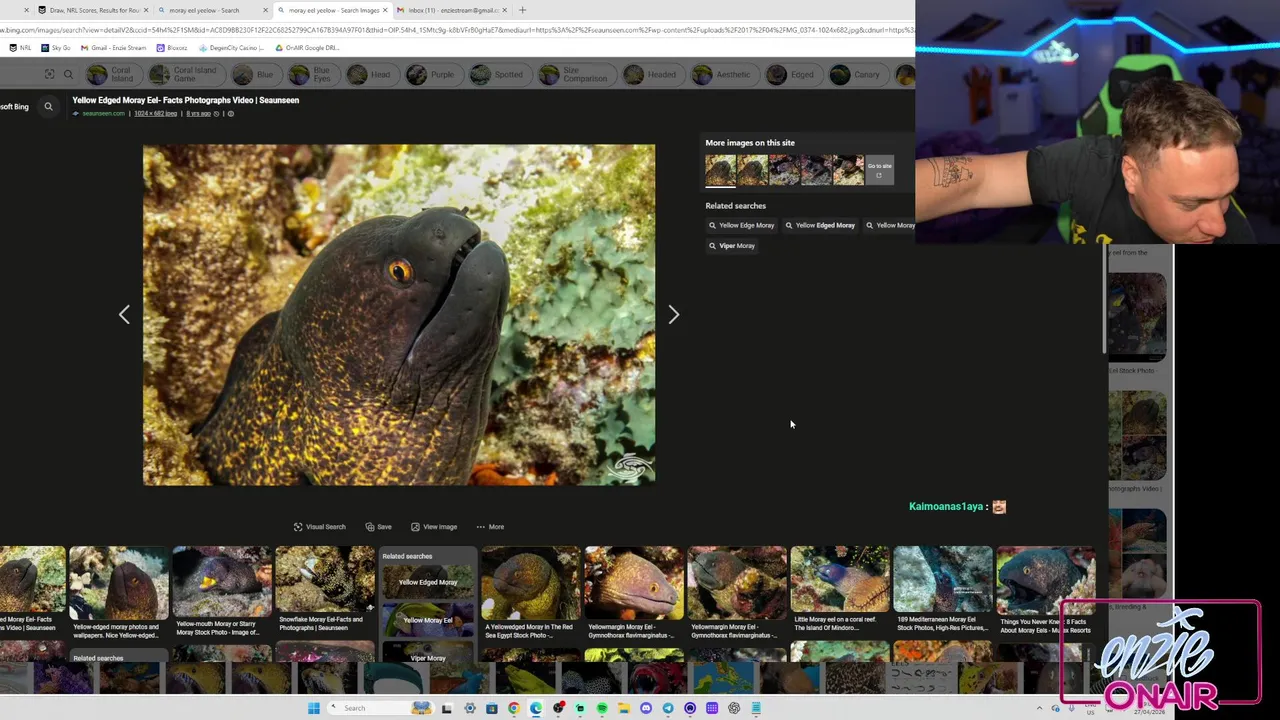Search related Yellow Edged Moray

[x=819, y=225]
